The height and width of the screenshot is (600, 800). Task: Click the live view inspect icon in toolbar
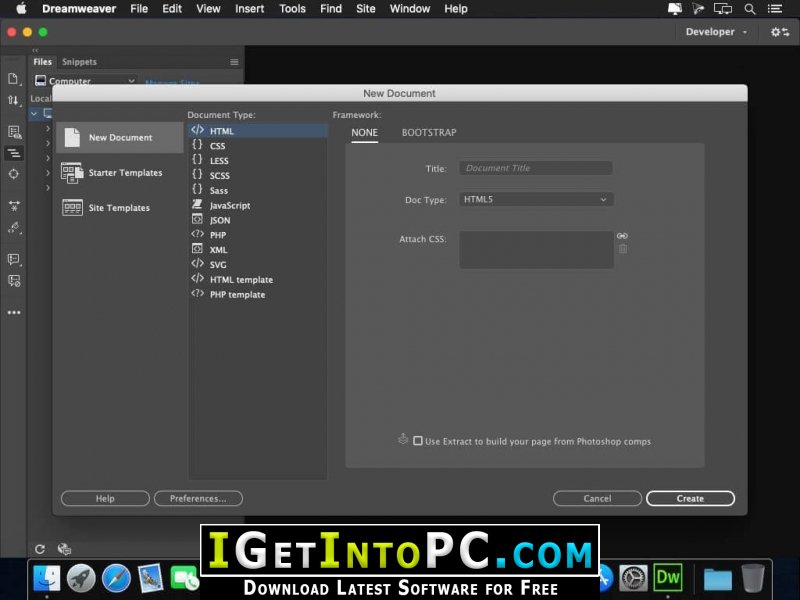click(x=14, y=132)
